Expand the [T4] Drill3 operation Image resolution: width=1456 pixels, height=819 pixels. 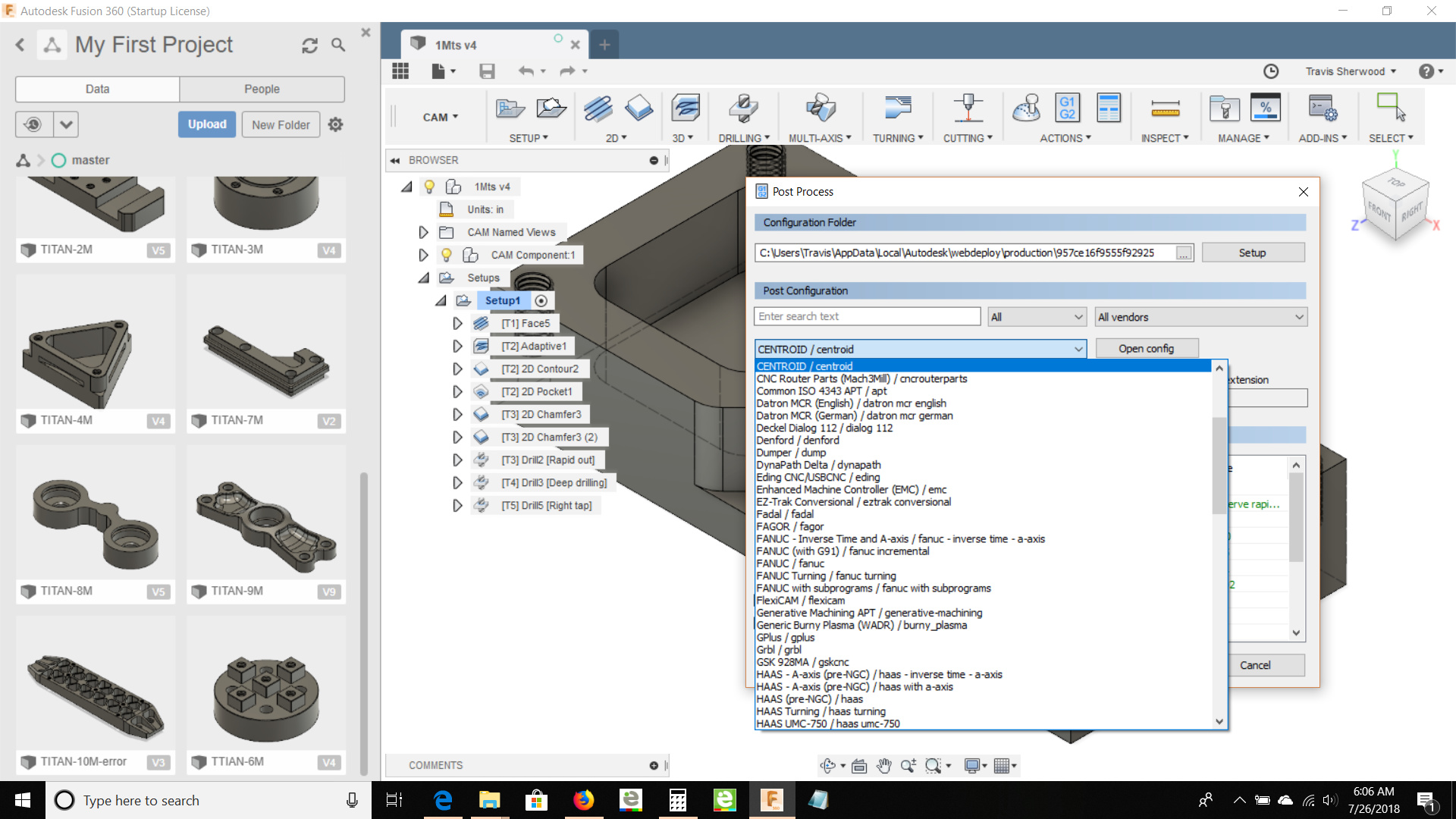pyautogui.click(x=457, y=482)
